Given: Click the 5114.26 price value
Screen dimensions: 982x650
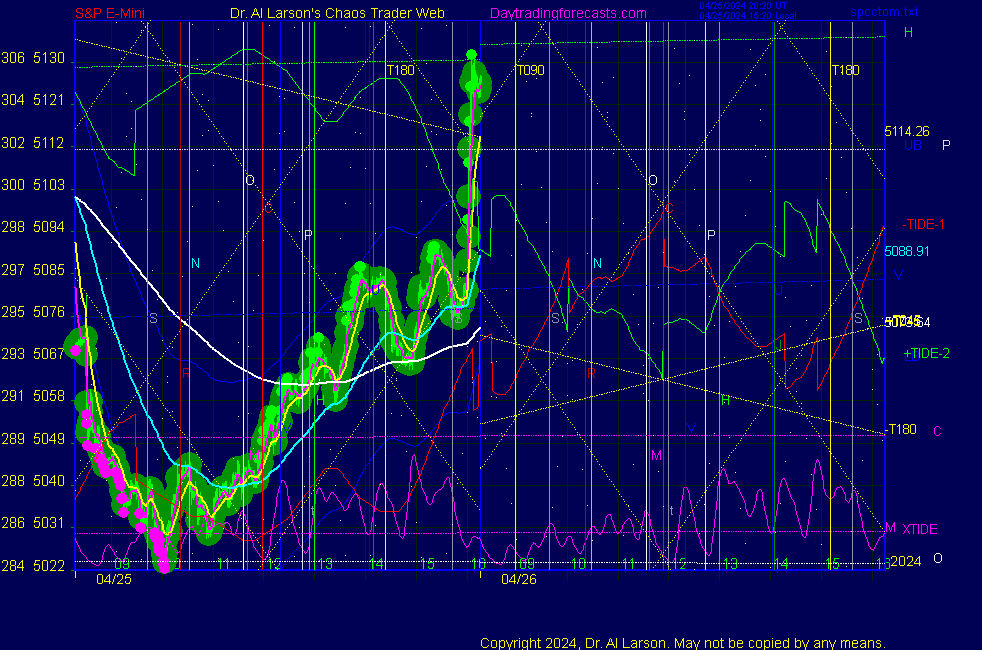Looking at the screenshot, I should click(x=906, y=132).
